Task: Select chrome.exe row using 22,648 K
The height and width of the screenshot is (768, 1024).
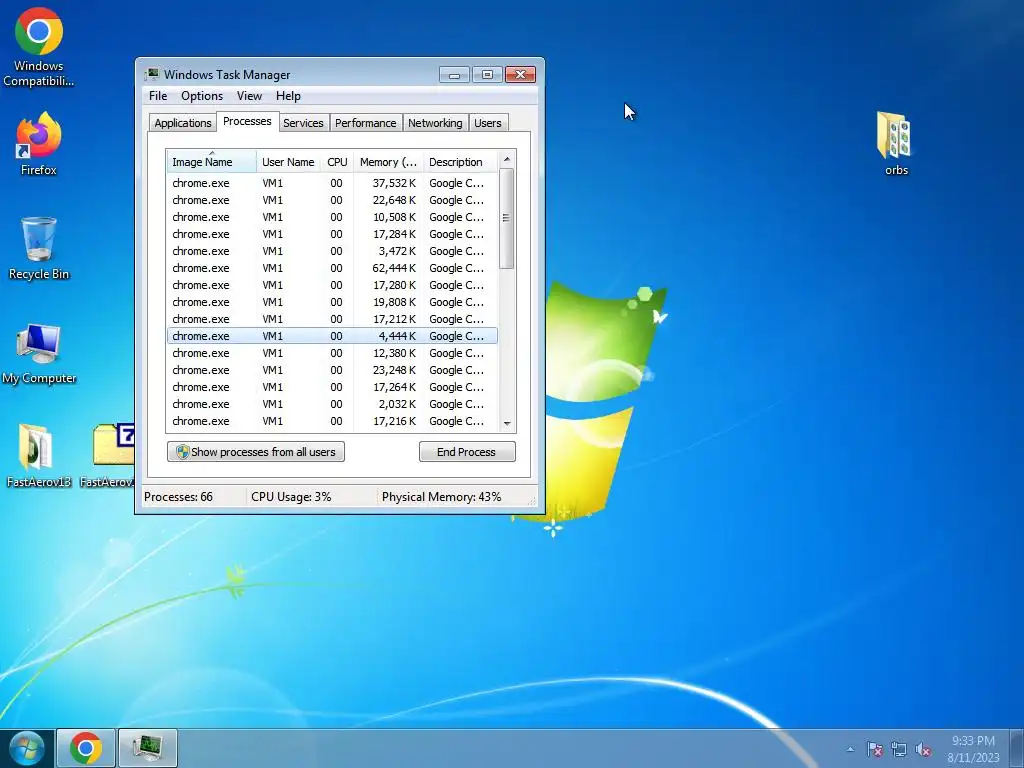Action: (x=332, y=200)
